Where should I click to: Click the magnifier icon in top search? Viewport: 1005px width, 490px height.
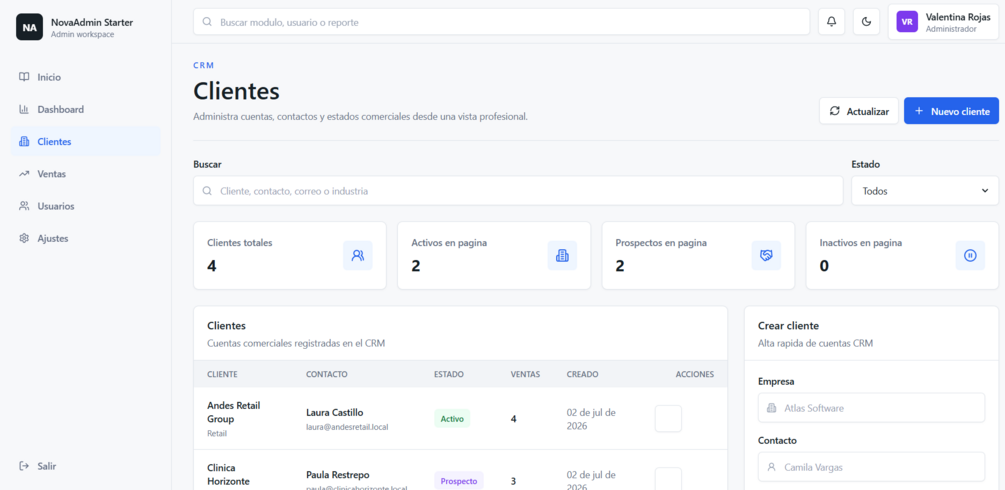(x=207, y=22)
